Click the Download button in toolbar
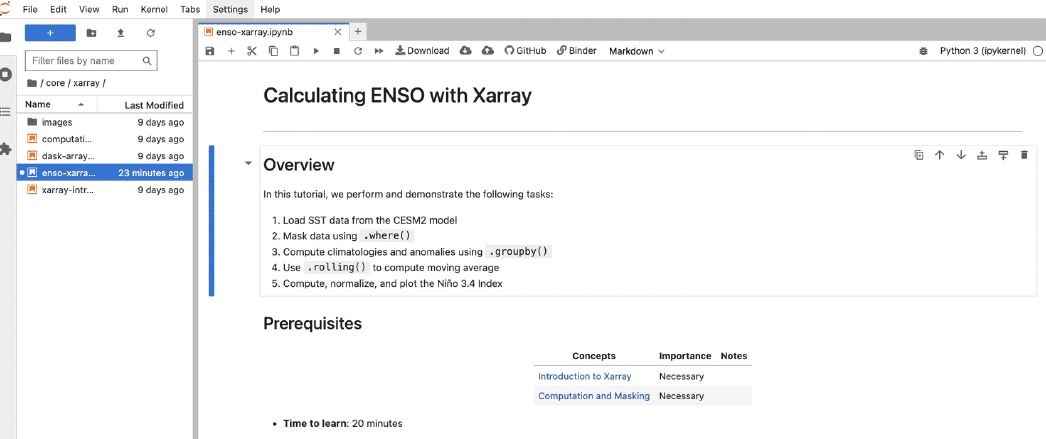 pos(422,51)
